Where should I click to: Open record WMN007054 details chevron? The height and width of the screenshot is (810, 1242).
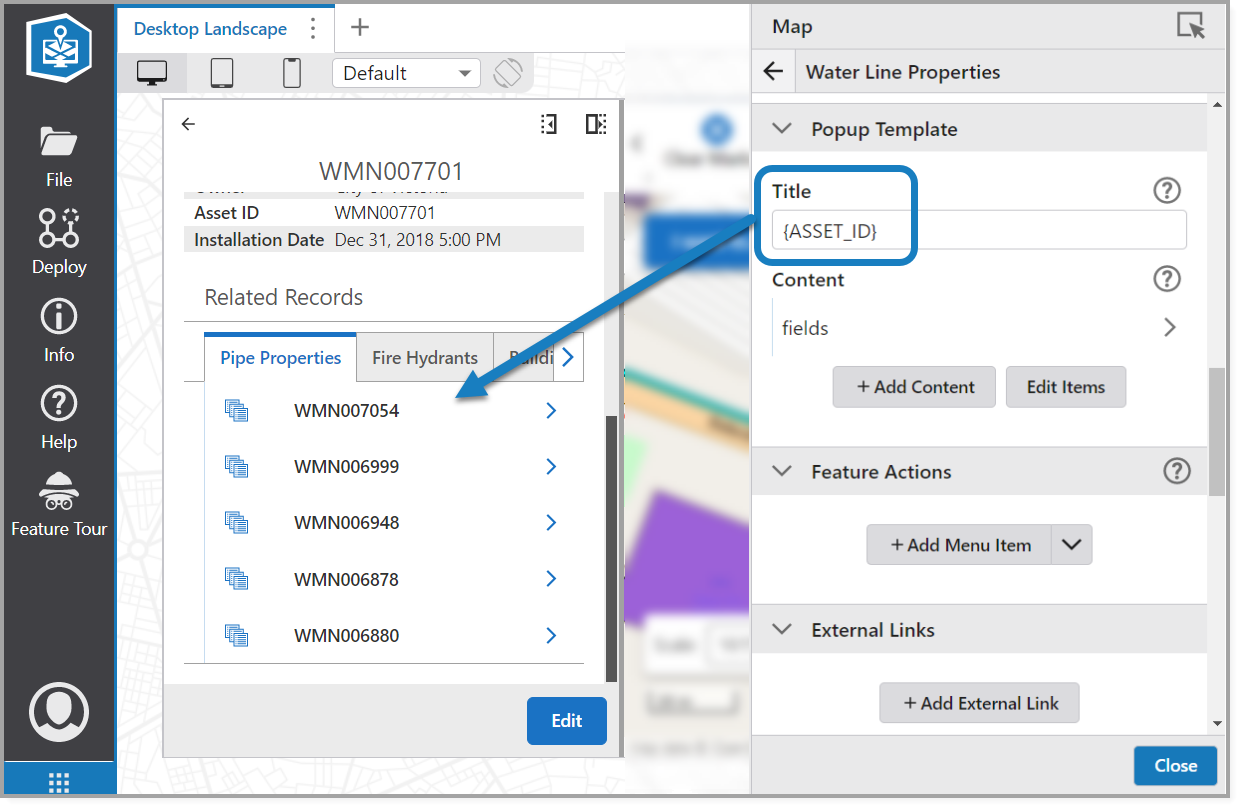click(x=551, y=410)
